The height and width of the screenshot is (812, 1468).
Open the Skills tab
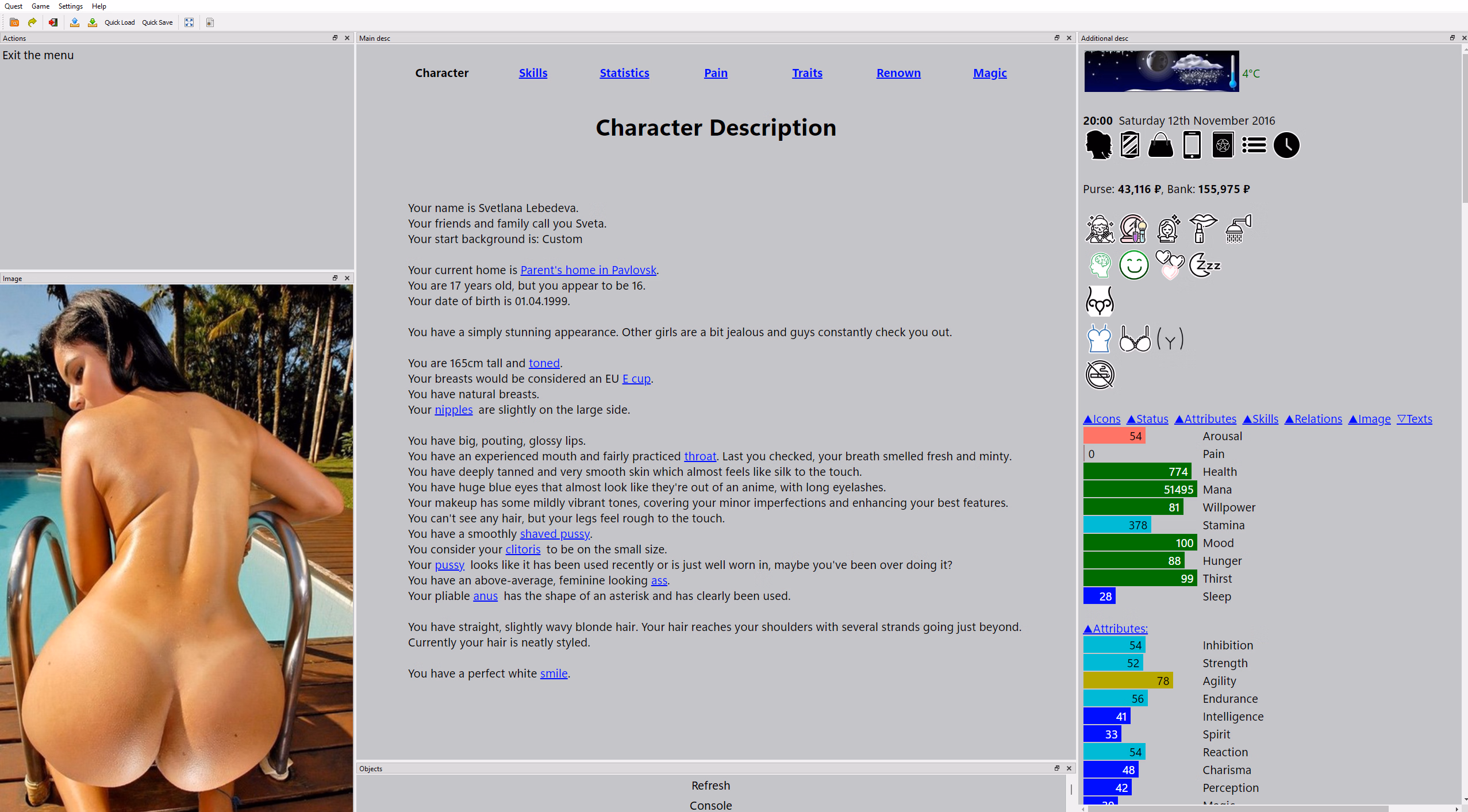click(533, 73)
